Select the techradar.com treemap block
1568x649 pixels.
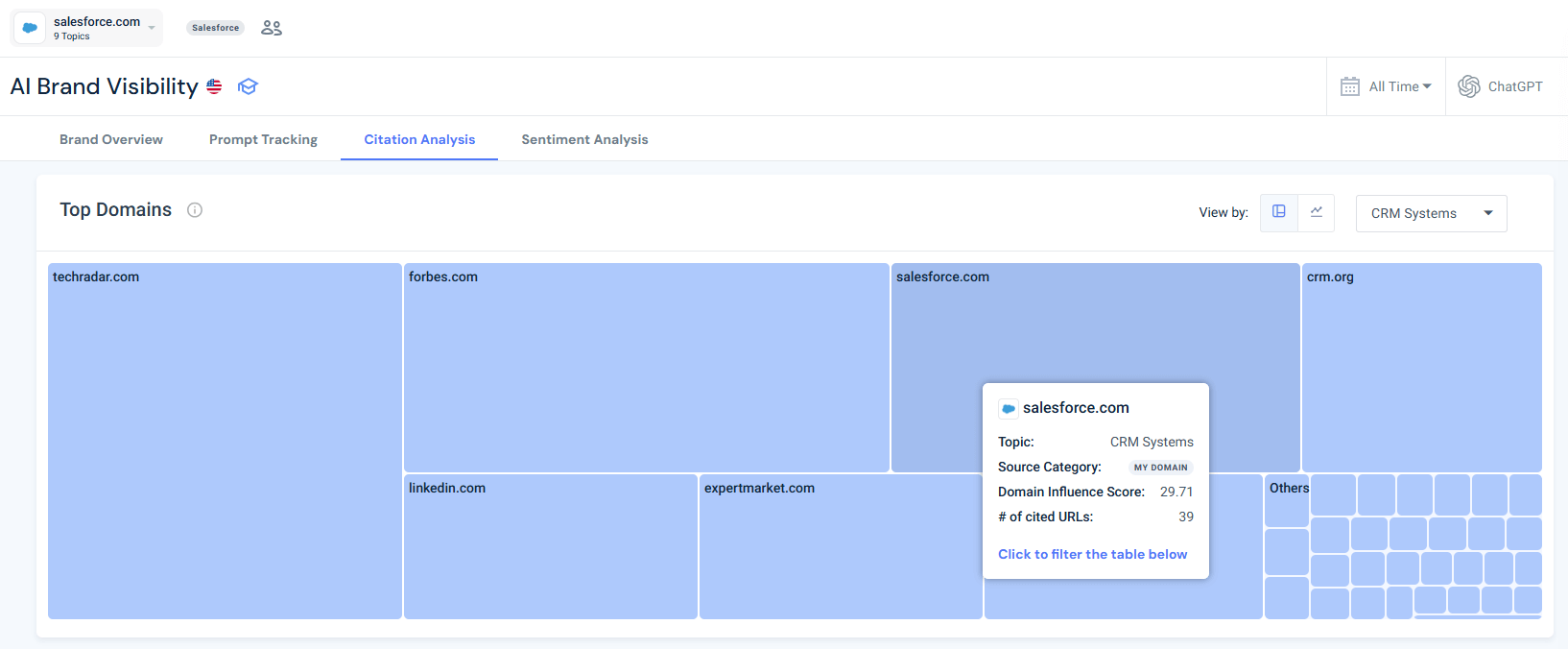pos(225,442)
